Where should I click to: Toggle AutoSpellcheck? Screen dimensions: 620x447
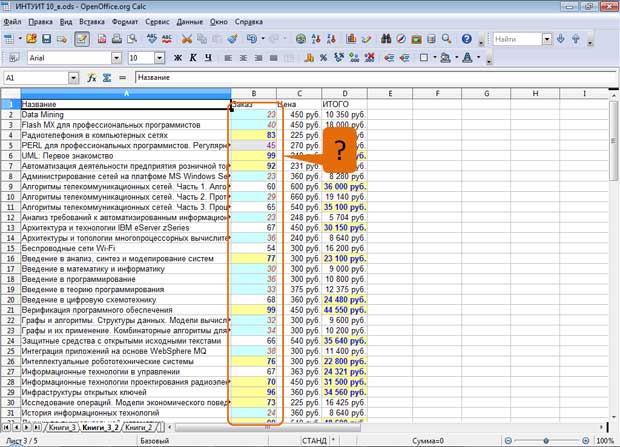coord(167,39)
